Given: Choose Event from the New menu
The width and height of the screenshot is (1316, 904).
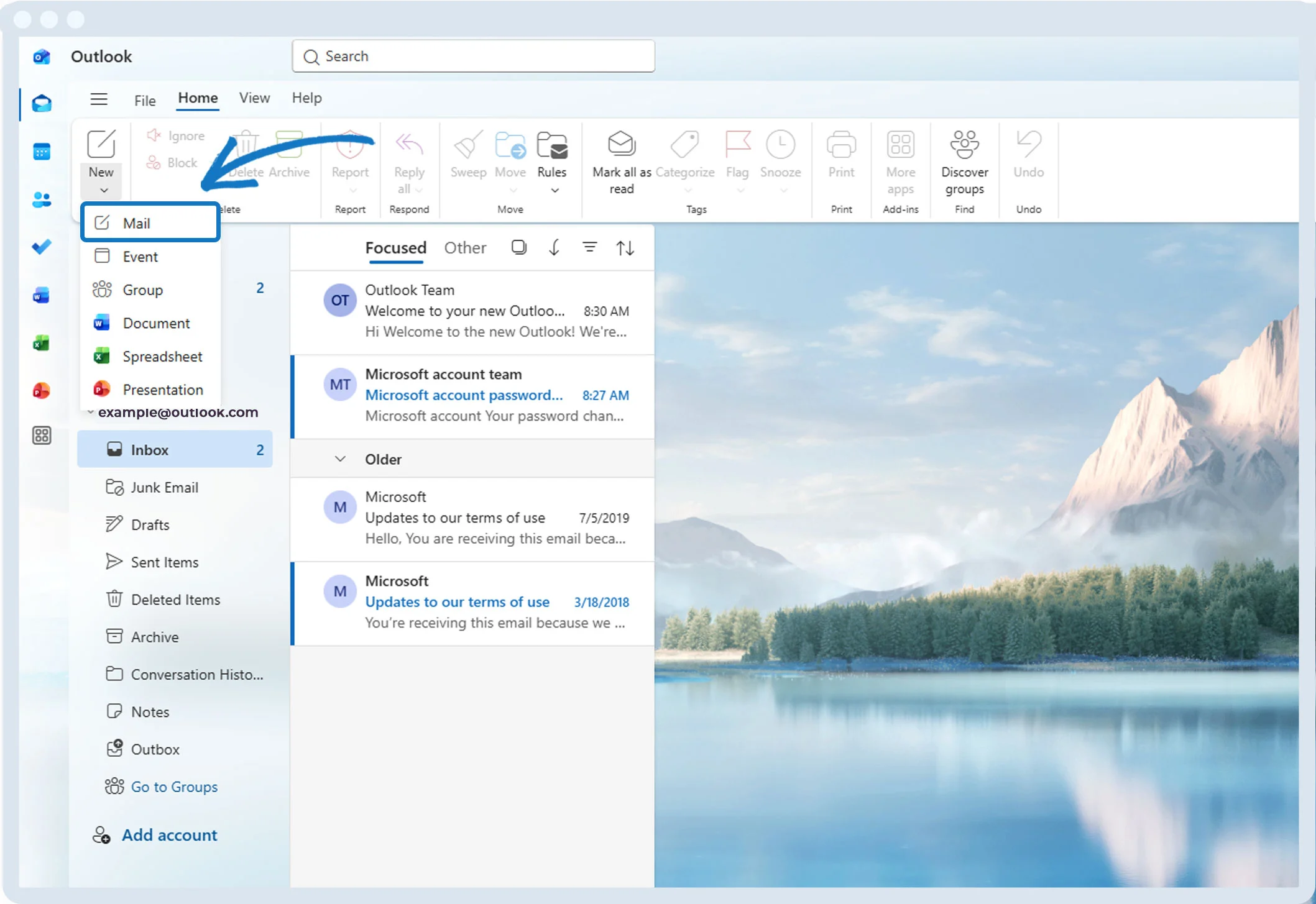Looking at the screenshot, I should [150, 257].
